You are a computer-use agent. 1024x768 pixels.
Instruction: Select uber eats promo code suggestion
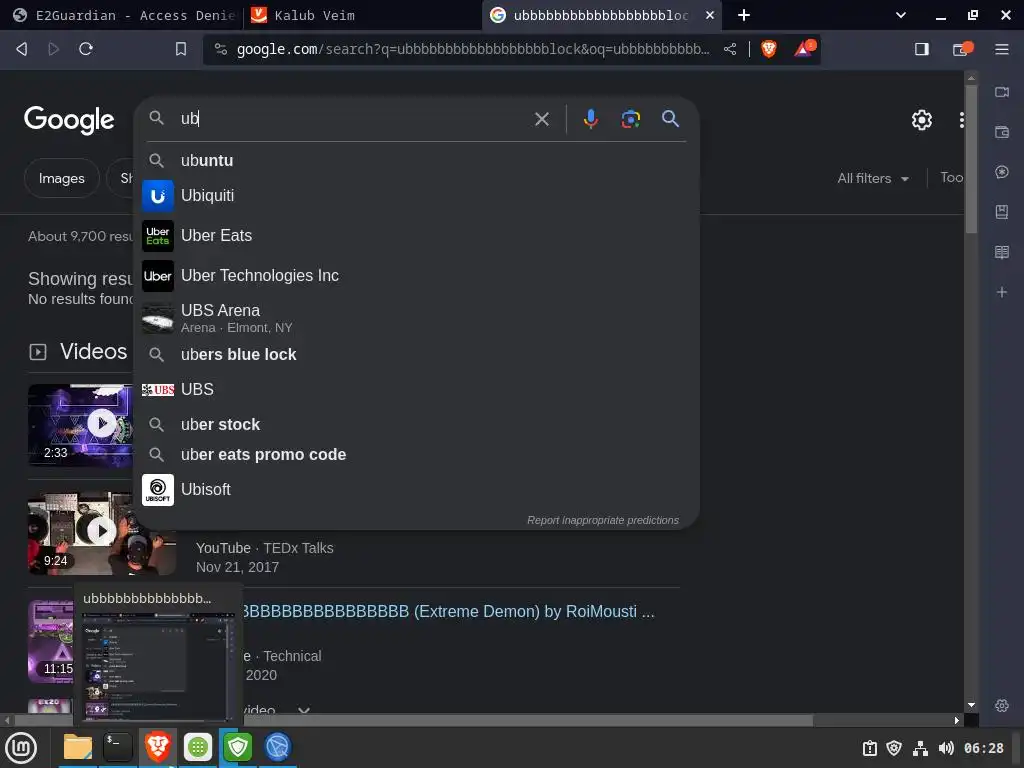pos(416,455)
